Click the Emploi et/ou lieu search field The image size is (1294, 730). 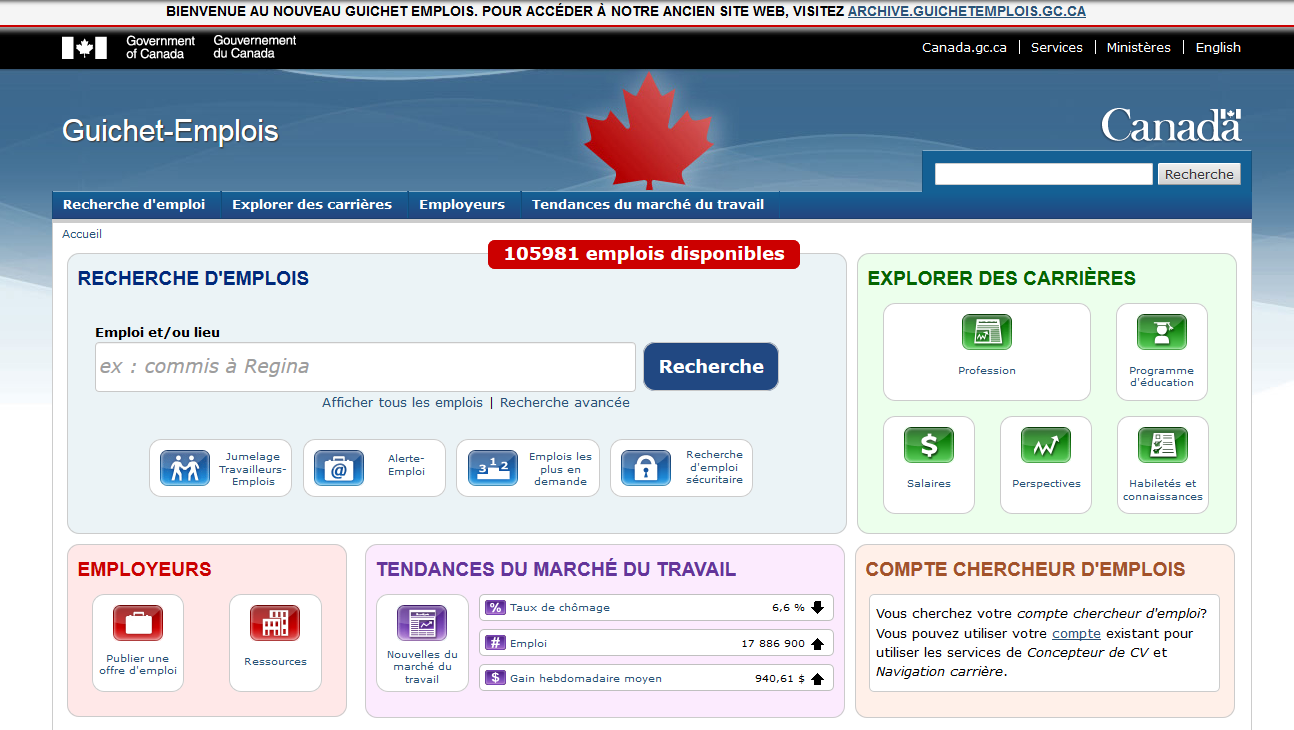click(x=365, y=367)
